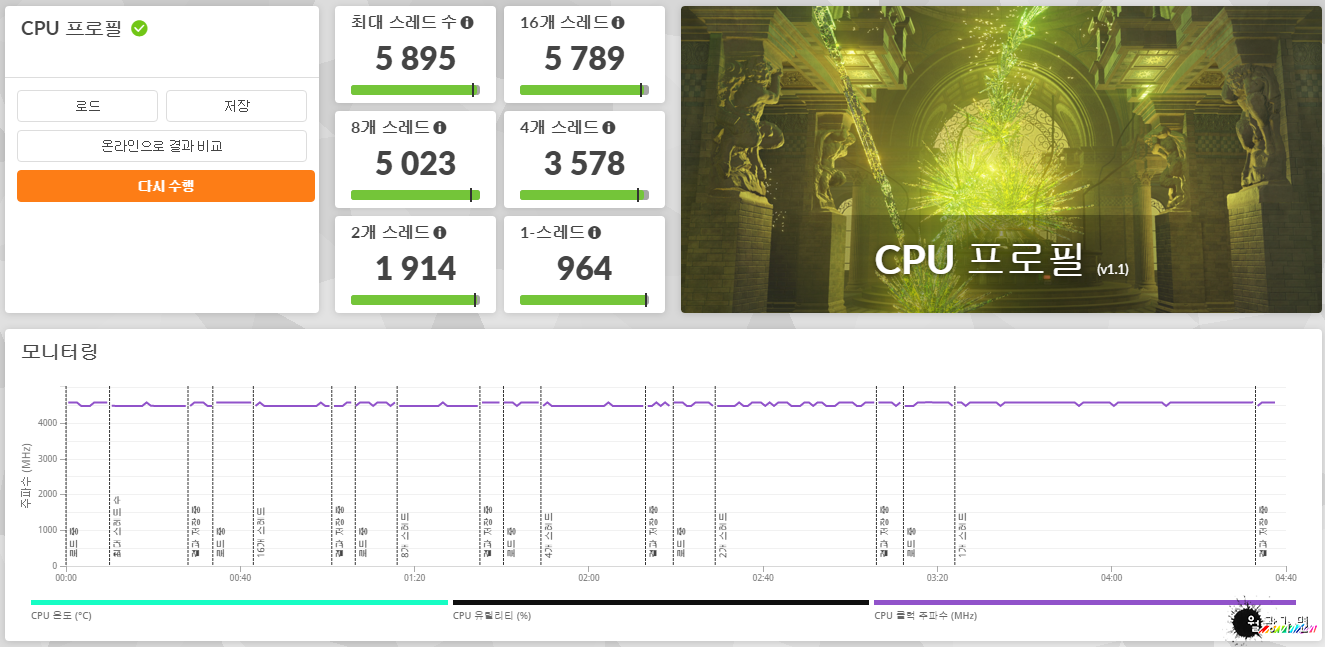Click the score 5 023
This screenshot has height=647, width=1325.
415,163
